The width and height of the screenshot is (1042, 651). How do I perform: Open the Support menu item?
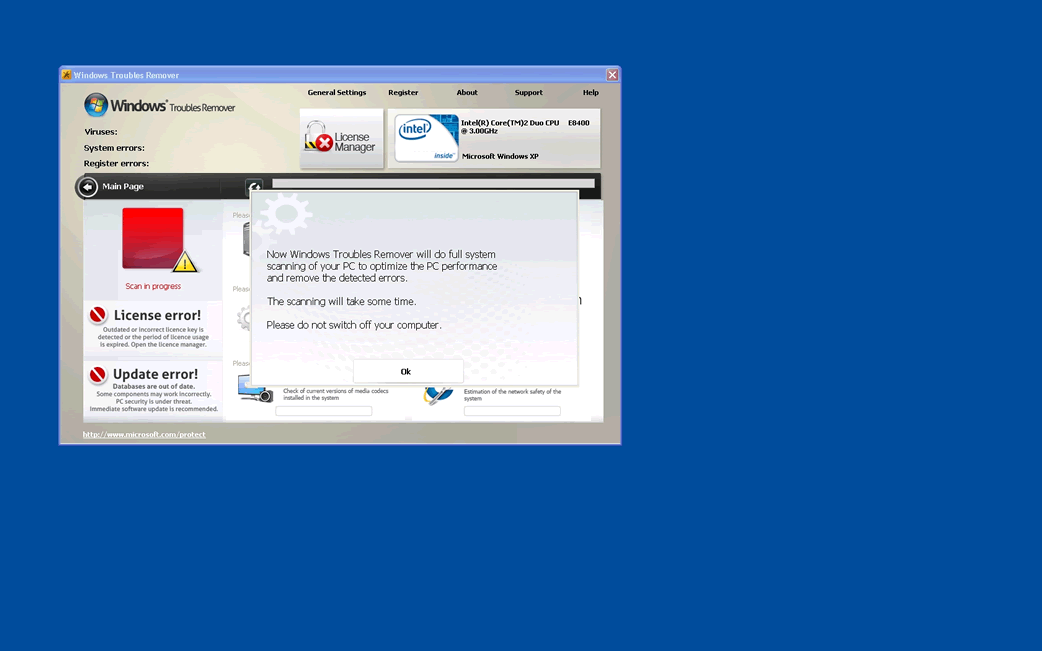pos(529,93)
